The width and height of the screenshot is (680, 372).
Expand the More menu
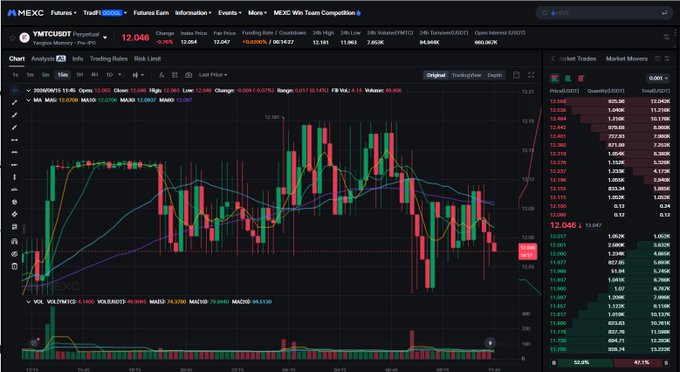point(257,13)
